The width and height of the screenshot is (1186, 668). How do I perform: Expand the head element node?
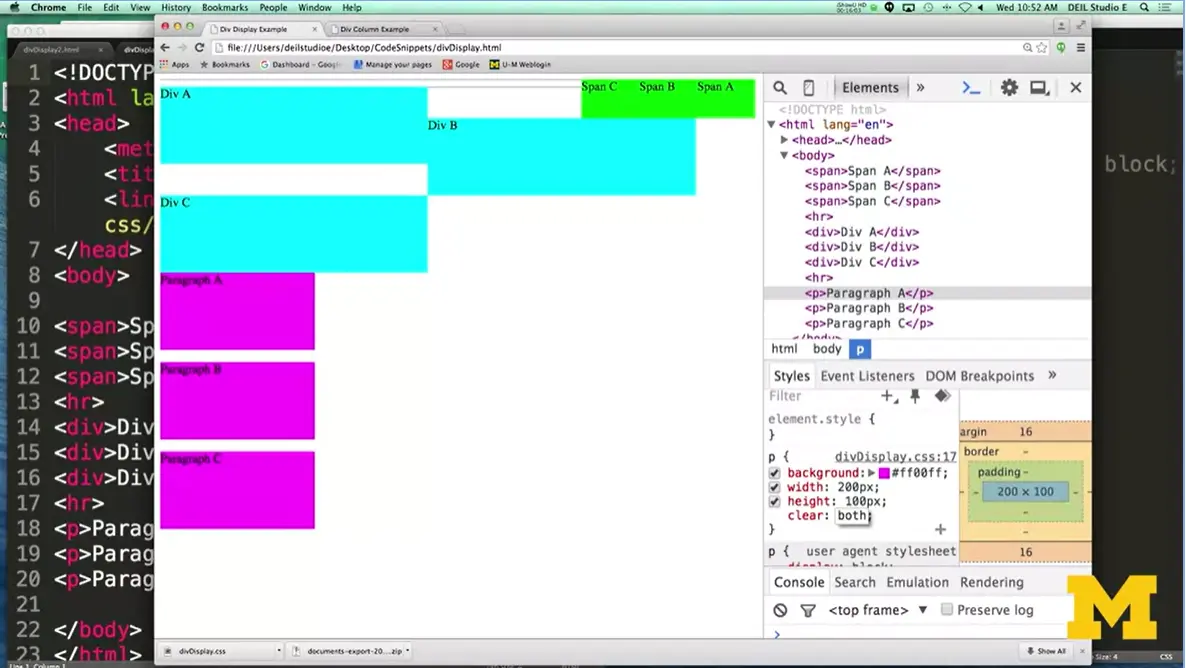pyautogui.click(x=785, y=140)
